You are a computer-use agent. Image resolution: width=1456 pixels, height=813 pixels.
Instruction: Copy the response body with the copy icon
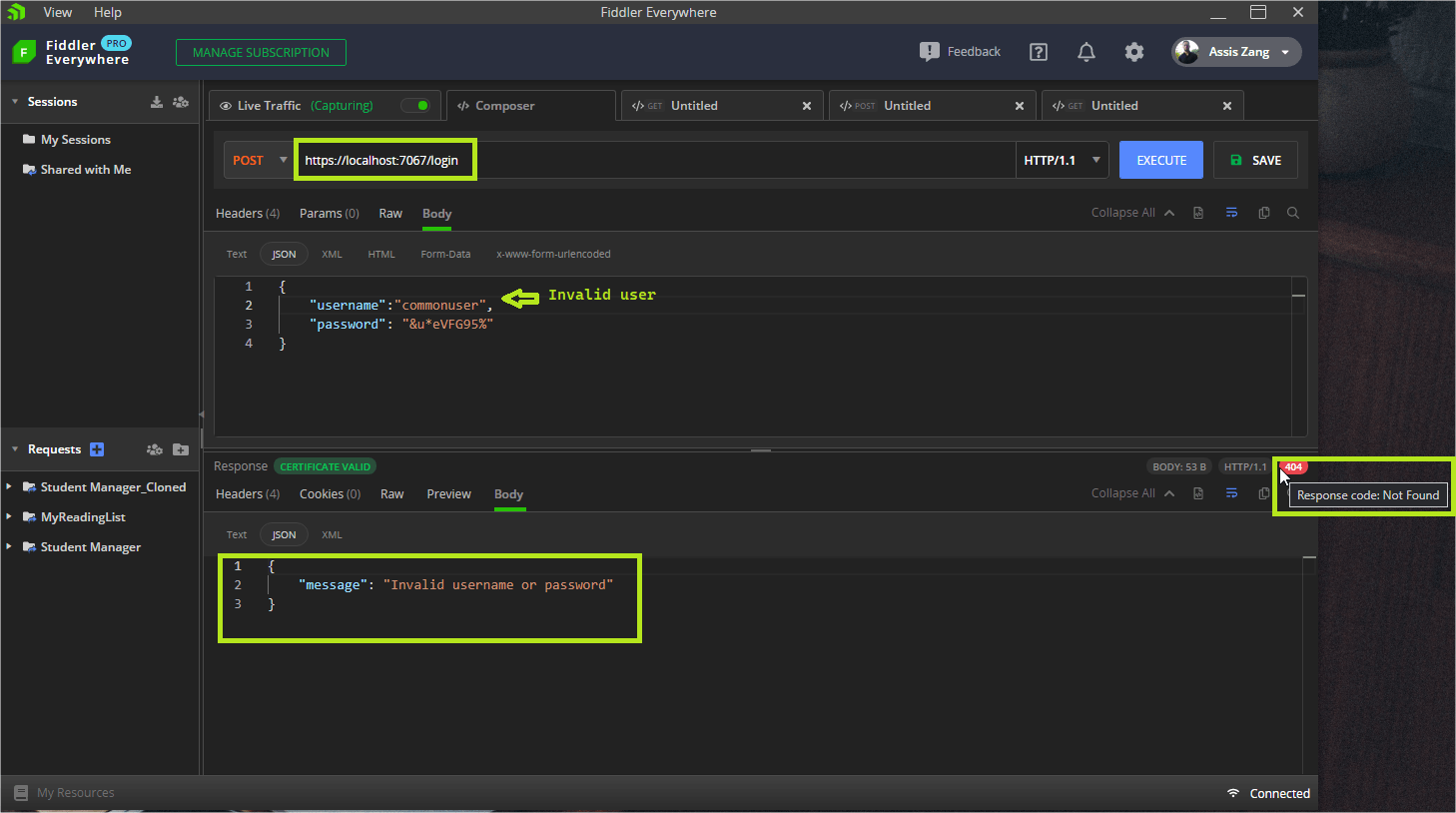(x=1264, y=493)
